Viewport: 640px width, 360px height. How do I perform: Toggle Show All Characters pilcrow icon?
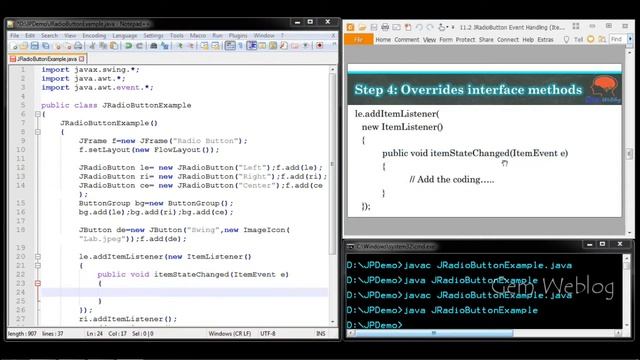click(x=240, y=46)
